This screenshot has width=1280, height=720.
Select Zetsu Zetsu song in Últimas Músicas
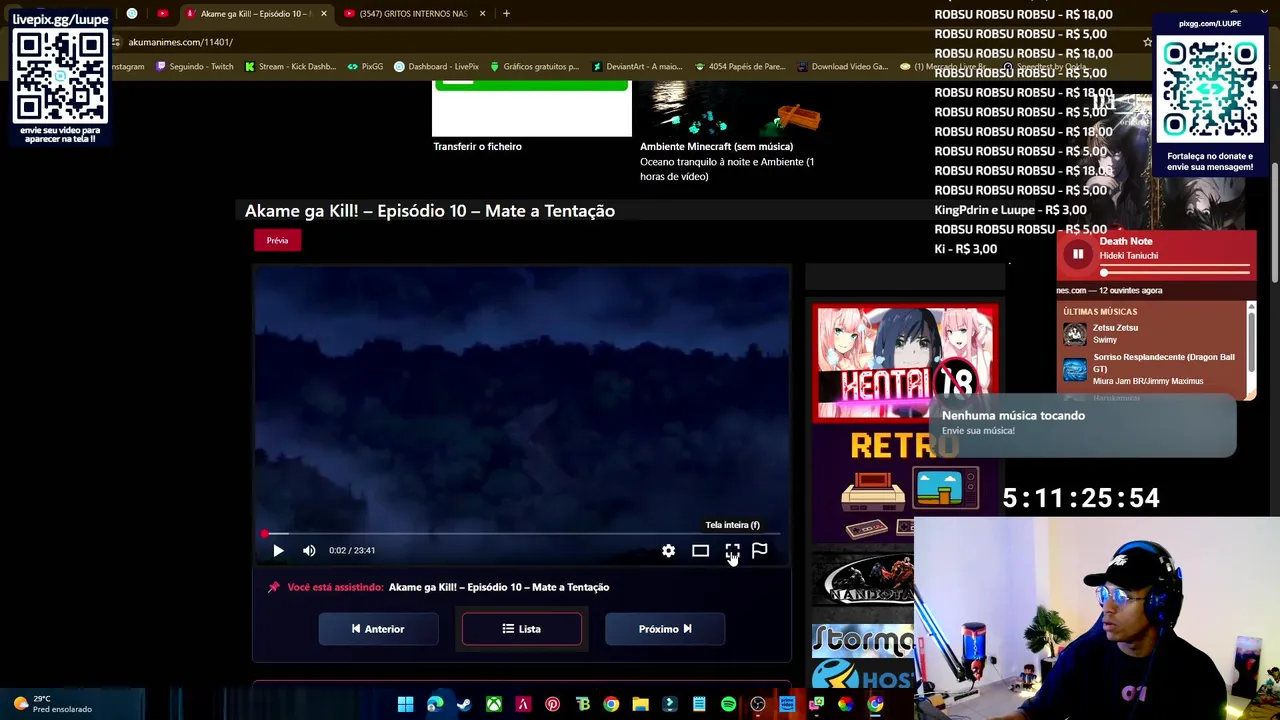pos(1150,334)
